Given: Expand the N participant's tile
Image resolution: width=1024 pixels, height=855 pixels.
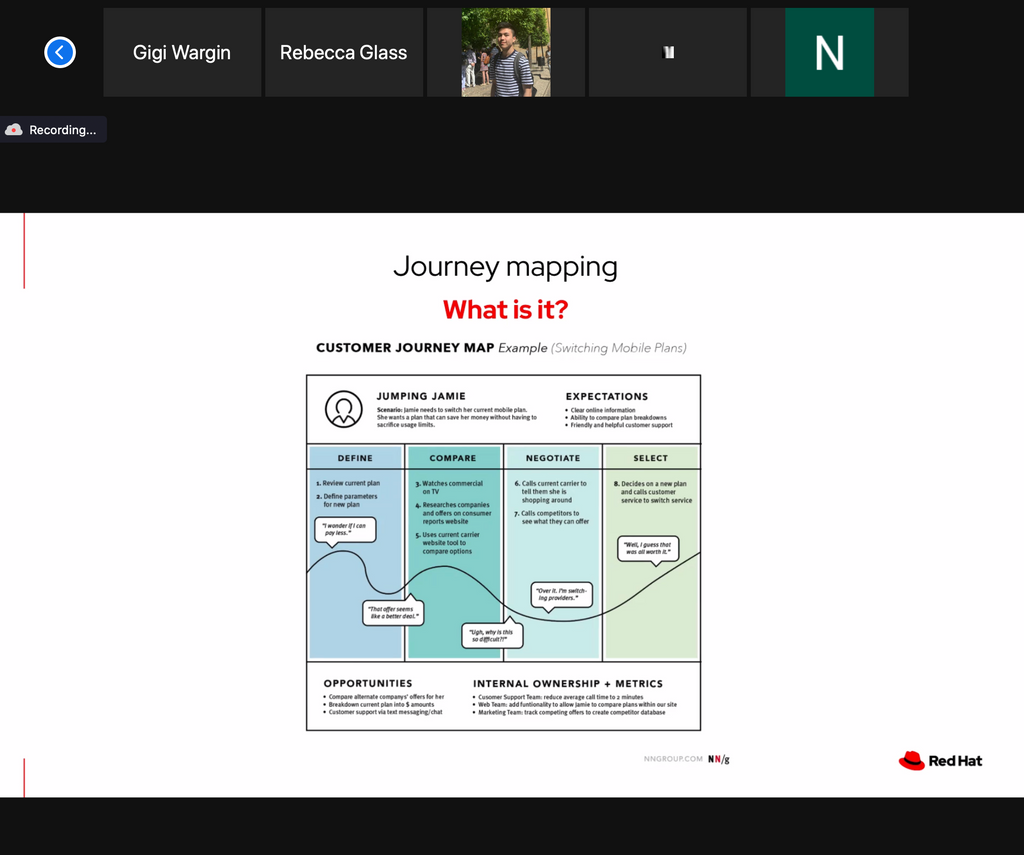Looking at the screenshot, I should (x=829, y=51).
